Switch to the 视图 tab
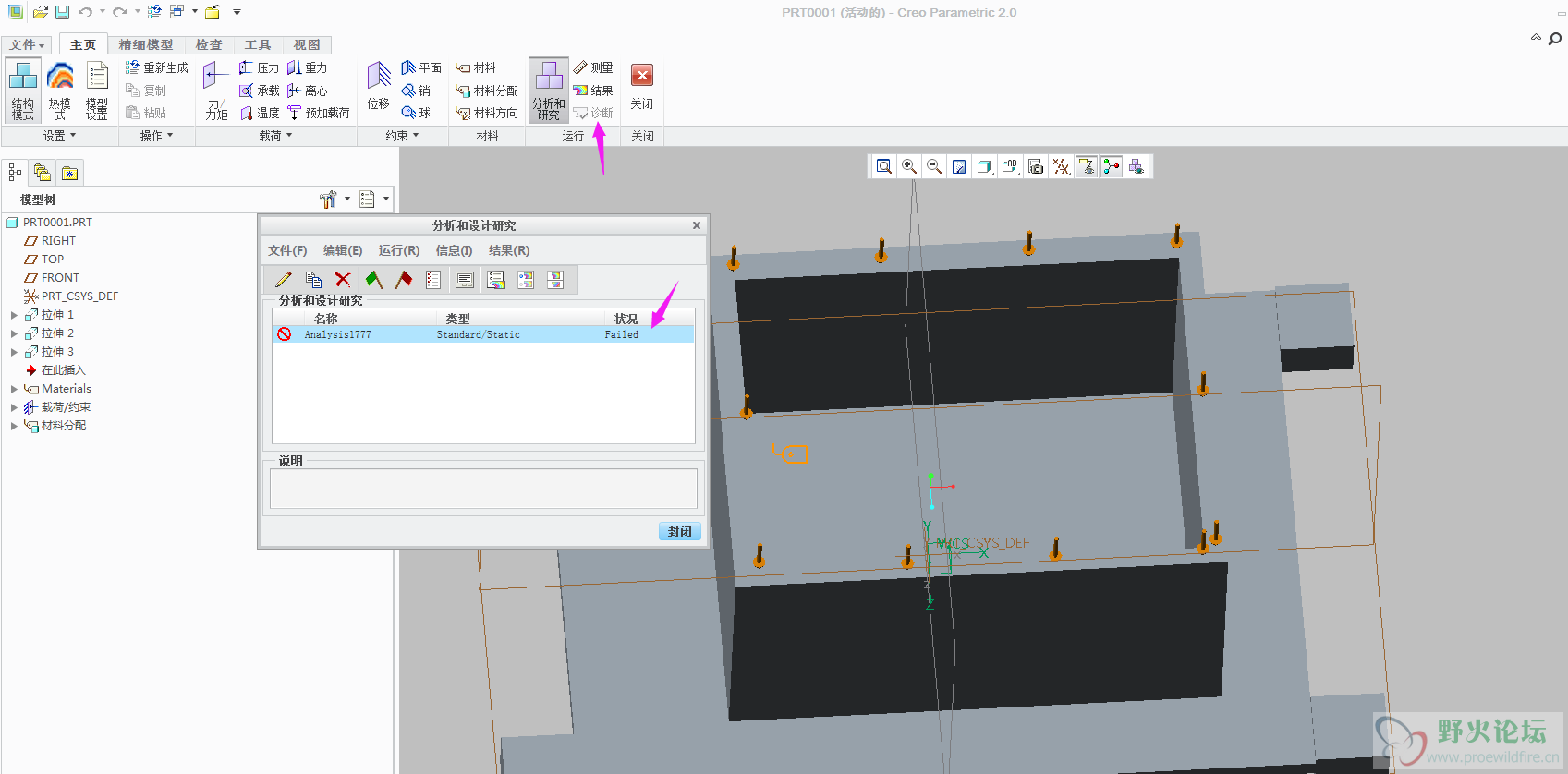Image resolution: width=1568 pixels, height=774 pixels. pos(307,44)
